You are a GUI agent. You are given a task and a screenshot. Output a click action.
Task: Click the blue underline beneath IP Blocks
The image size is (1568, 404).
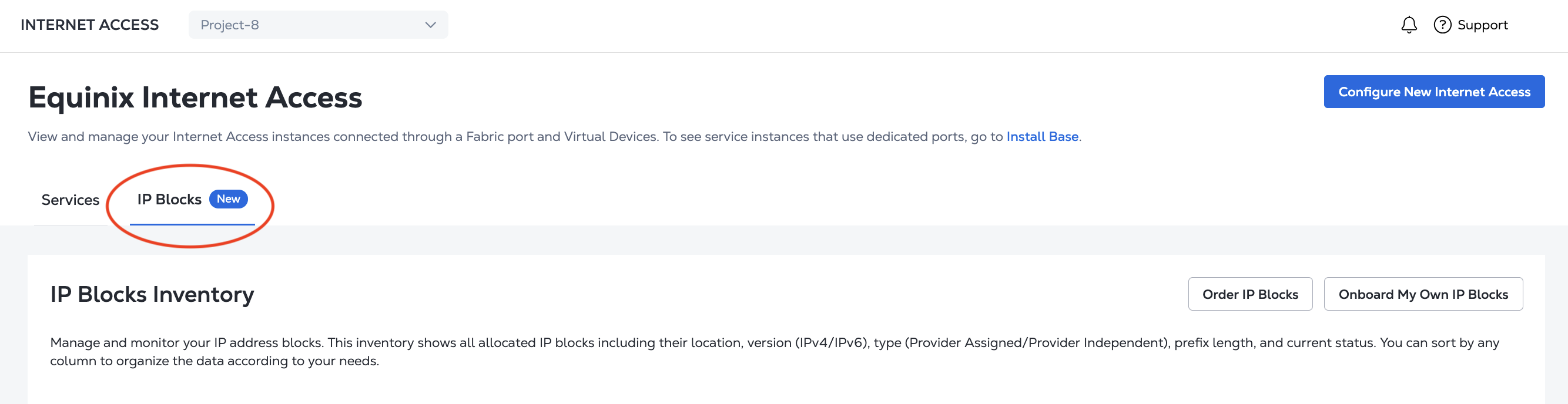[192, 224]
